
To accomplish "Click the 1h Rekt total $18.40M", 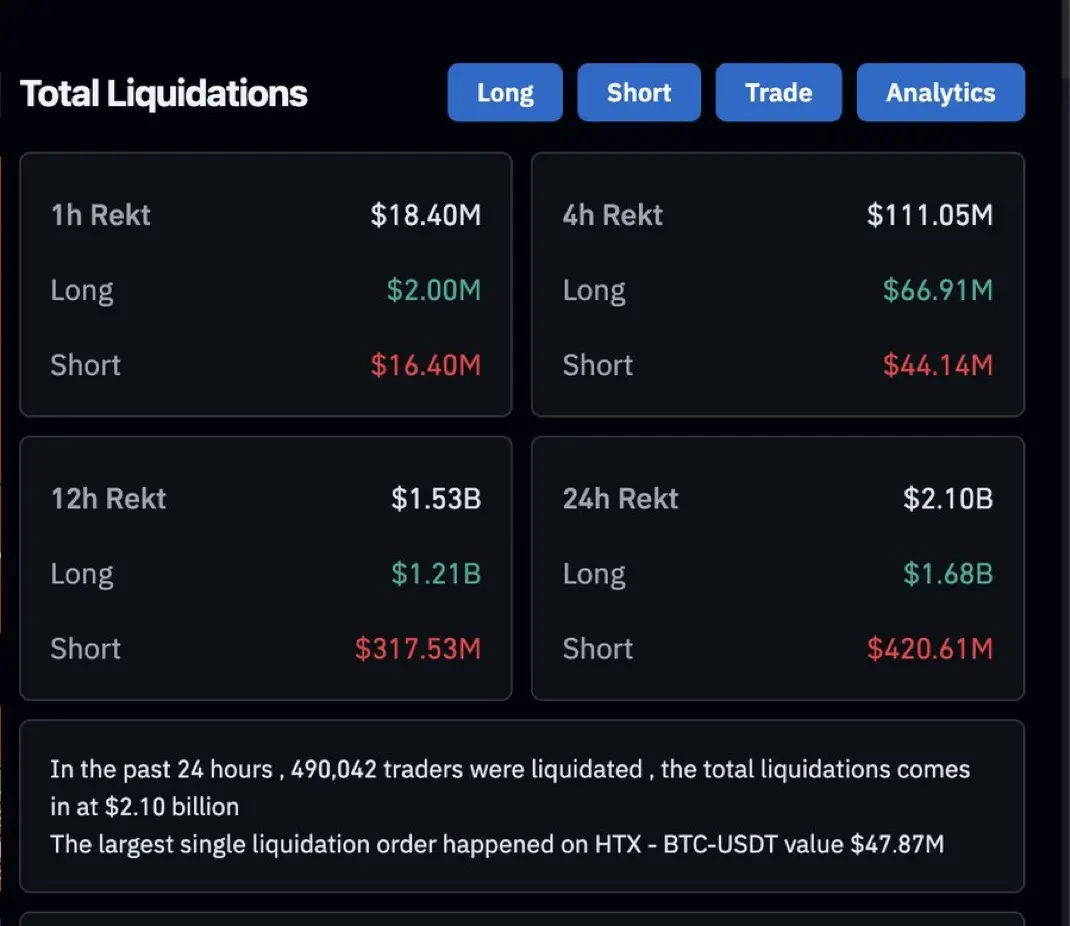I will (x=426, y=215).
